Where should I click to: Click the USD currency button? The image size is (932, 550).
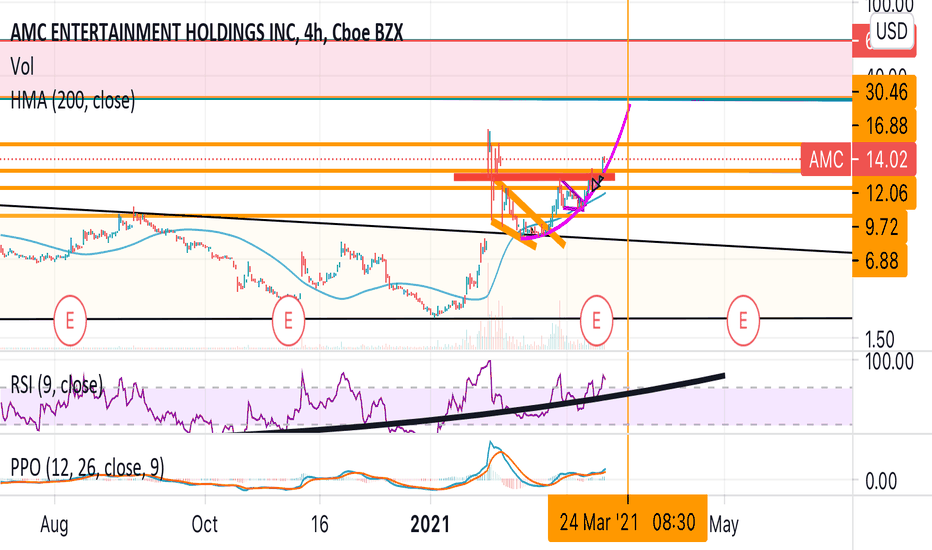[892, 31]
